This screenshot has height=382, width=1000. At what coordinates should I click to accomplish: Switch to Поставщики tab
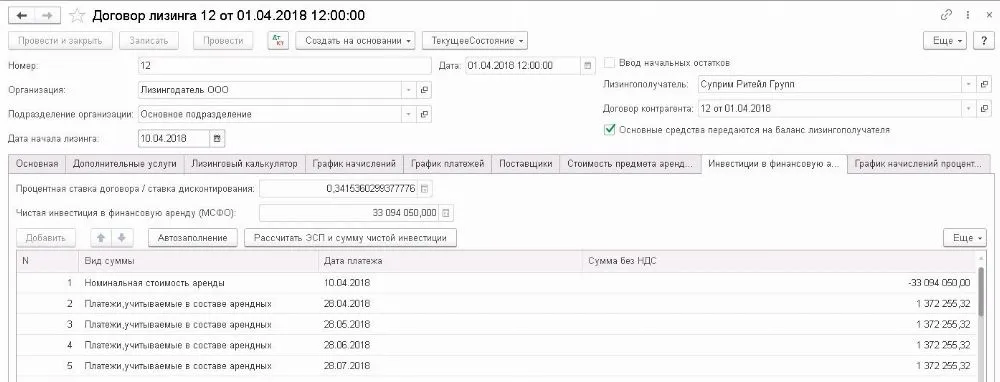point(526,164)
